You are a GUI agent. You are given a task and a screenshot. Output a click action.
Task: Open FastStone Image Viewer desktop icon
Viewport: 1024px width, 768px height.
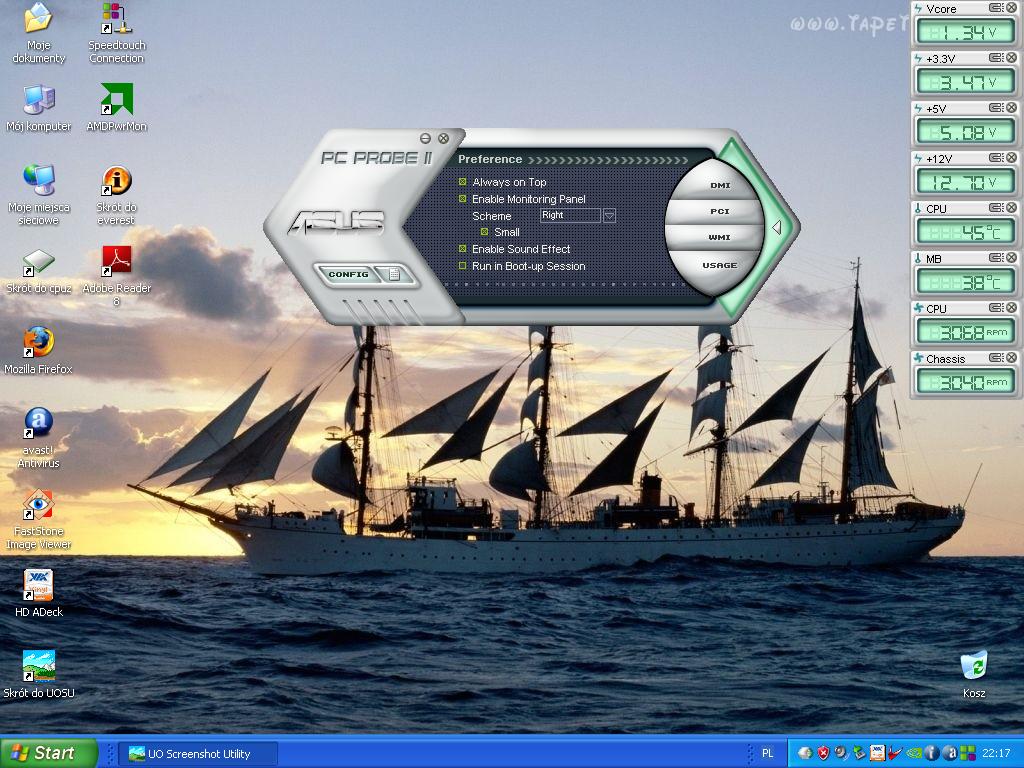(x=38, y=504)
